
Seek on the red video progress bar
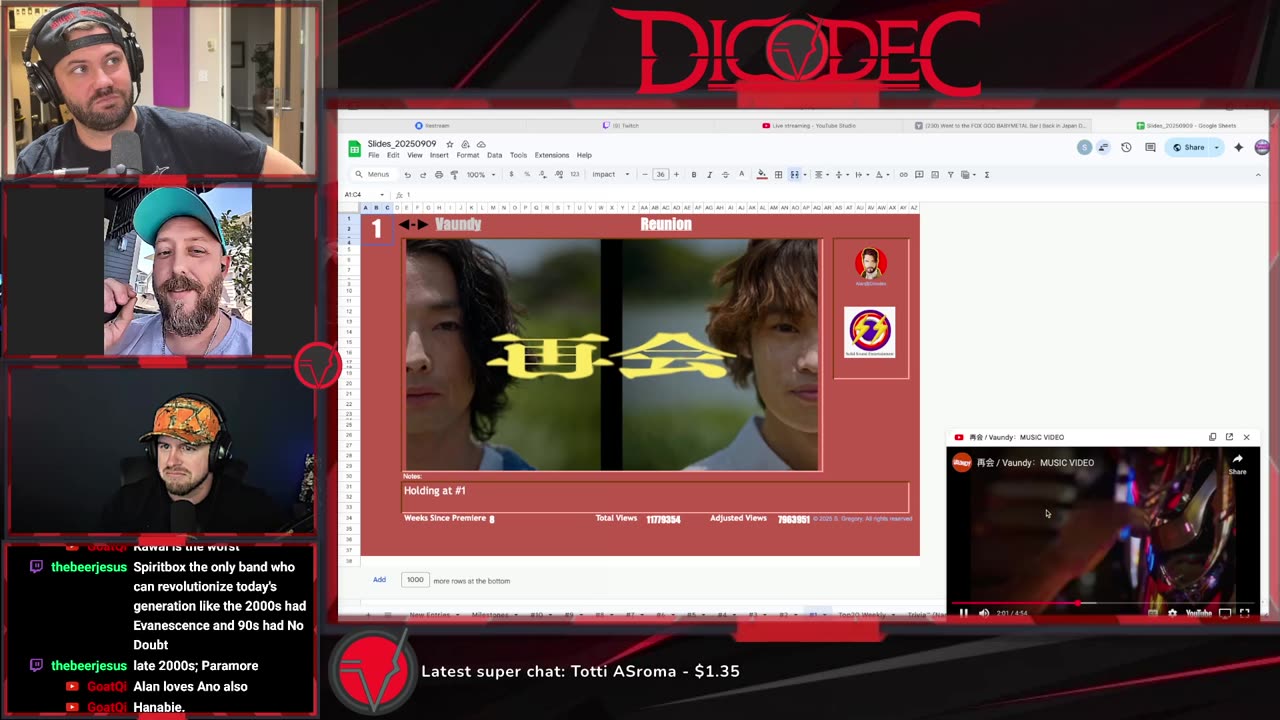(1103, 604)
